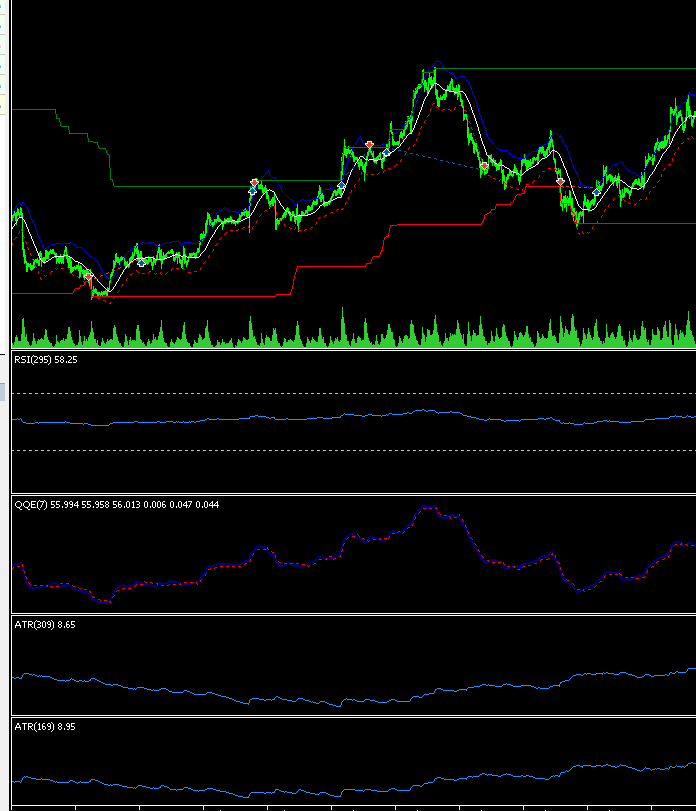Click red marker at dashed blue line's right end
This screenshot has width=696, height=811.
[x=484, y=165]
